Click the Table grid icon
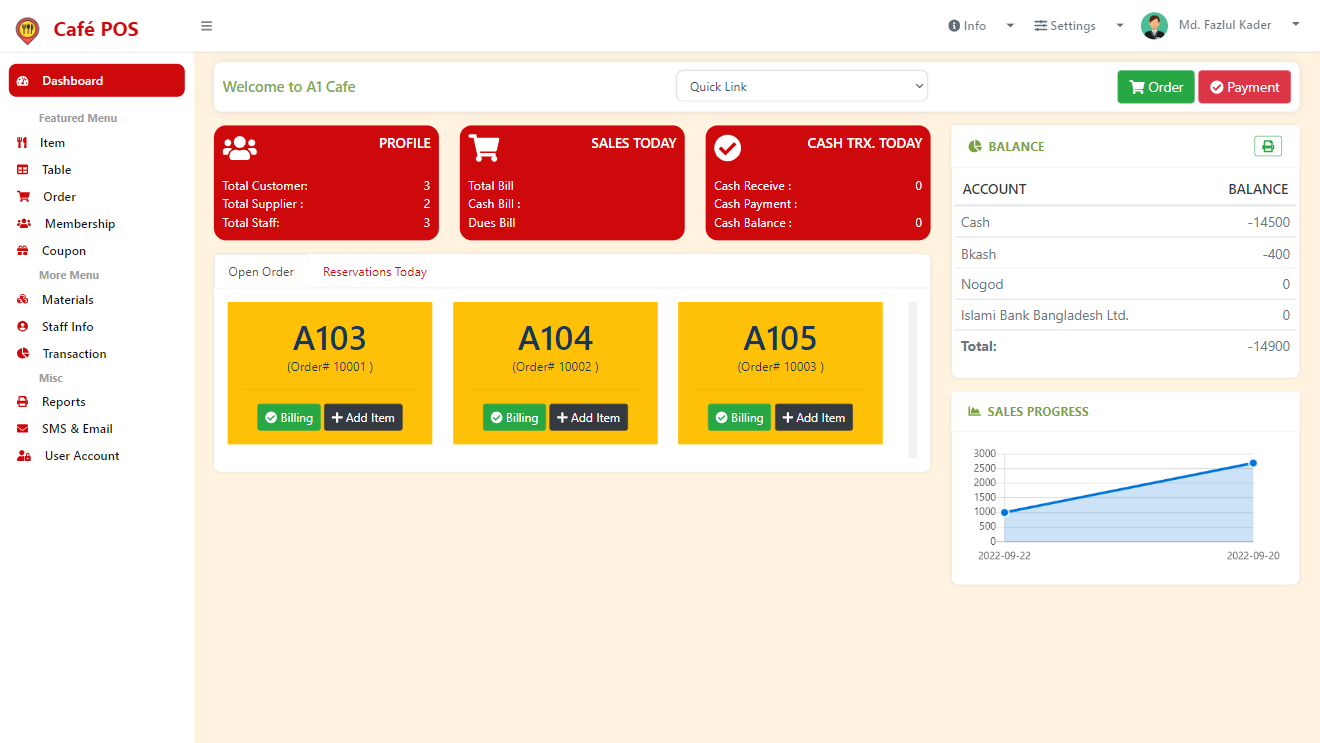Screen dimensions: 1320x743 tap(22, 170)
